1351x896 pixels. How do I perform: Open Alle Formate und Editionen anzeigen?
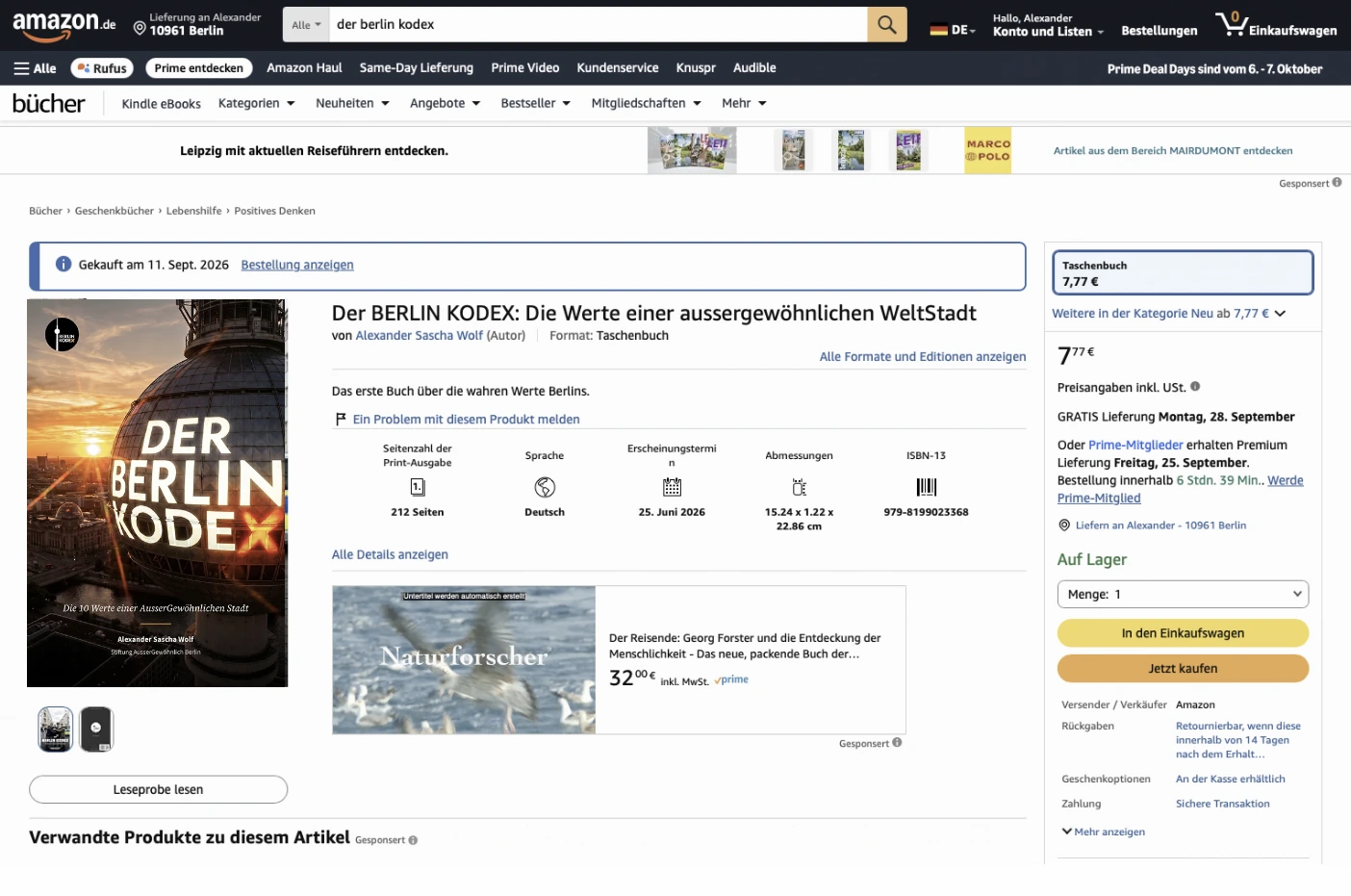(923, 357)
